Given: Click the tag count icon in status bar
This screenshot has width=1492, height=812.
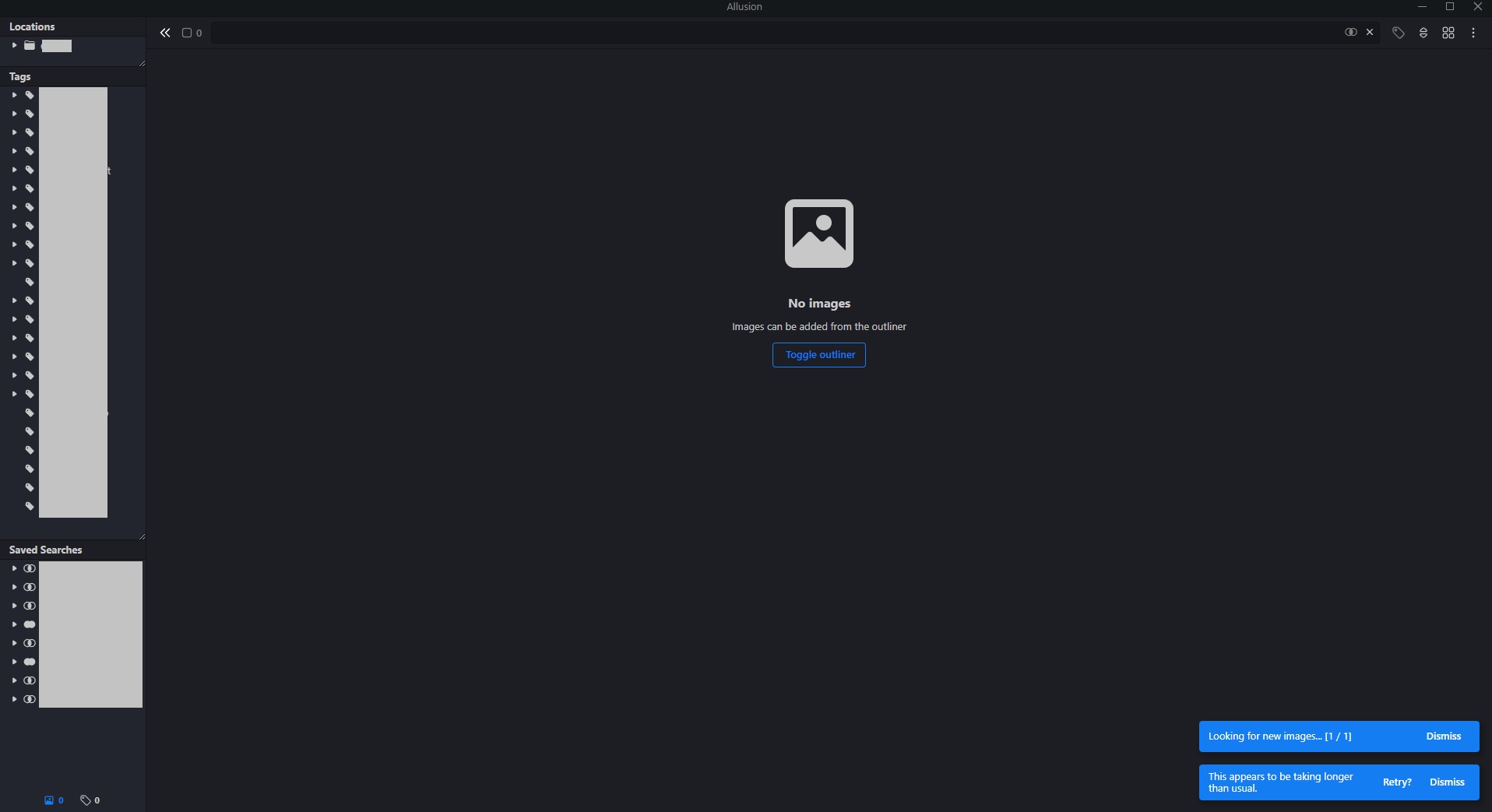Looking at the screenshot, I should point(84,800).
